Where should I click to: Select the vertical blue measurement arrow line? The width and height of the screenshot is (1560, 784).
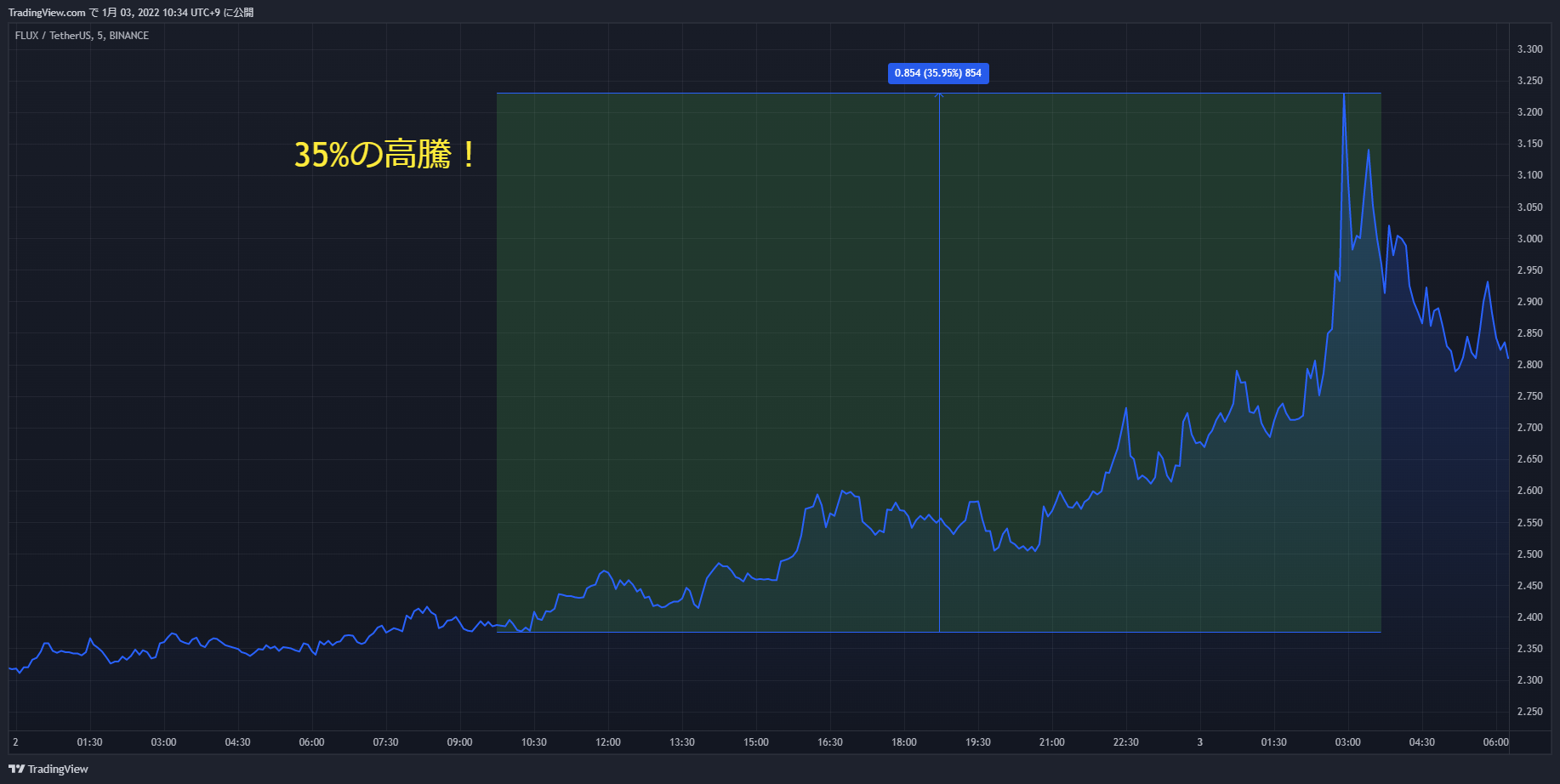point(939,362)
